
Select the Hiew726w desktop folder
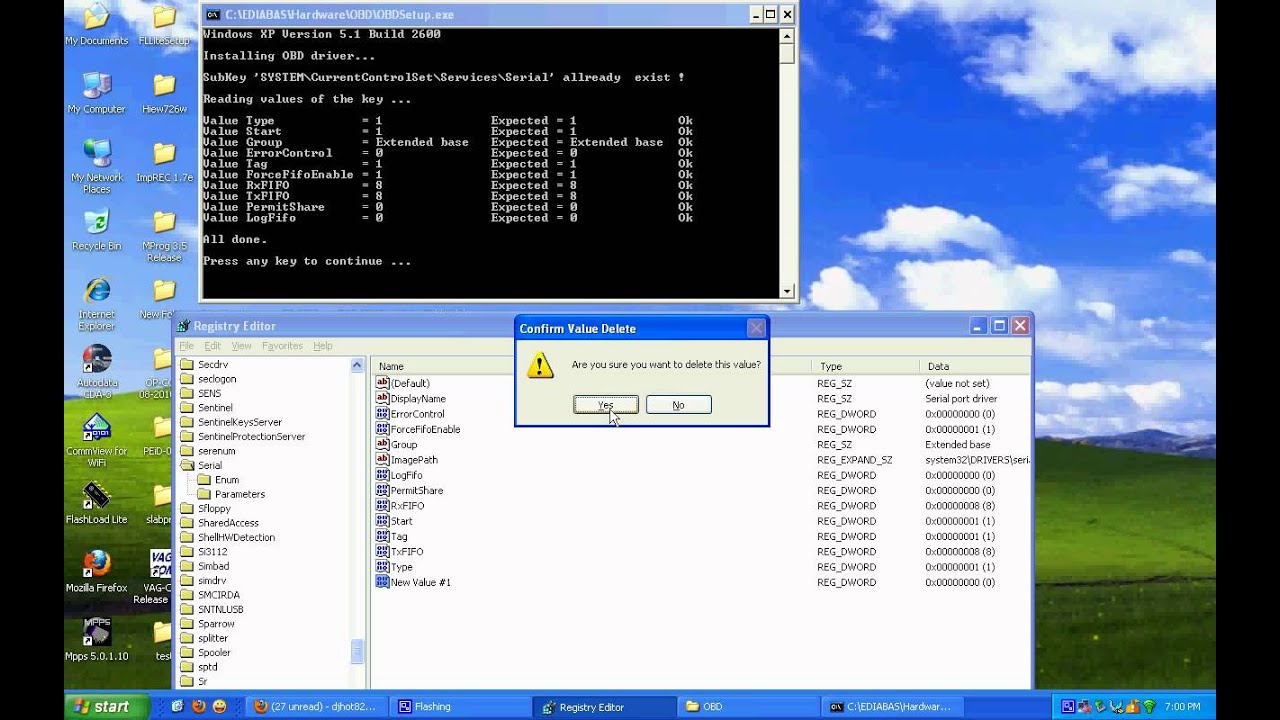click(x=164, y=93)
